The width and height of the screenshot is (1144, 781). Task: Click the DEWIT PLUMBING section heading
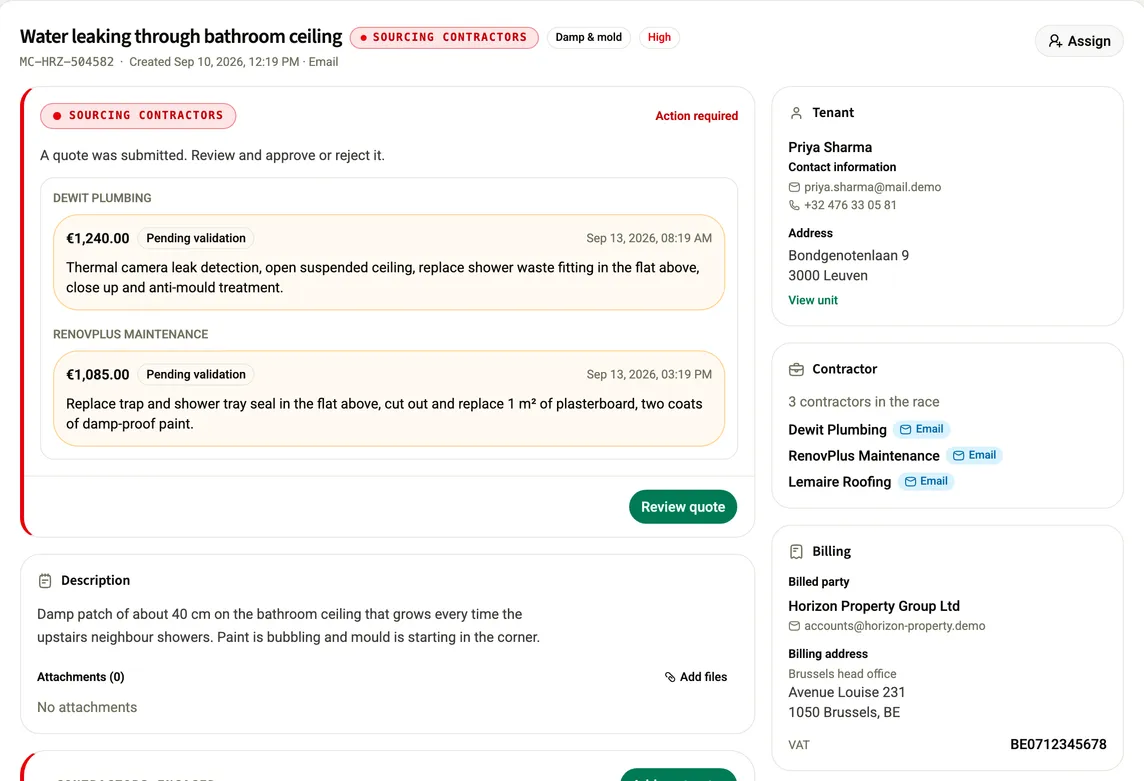[102, 198]
